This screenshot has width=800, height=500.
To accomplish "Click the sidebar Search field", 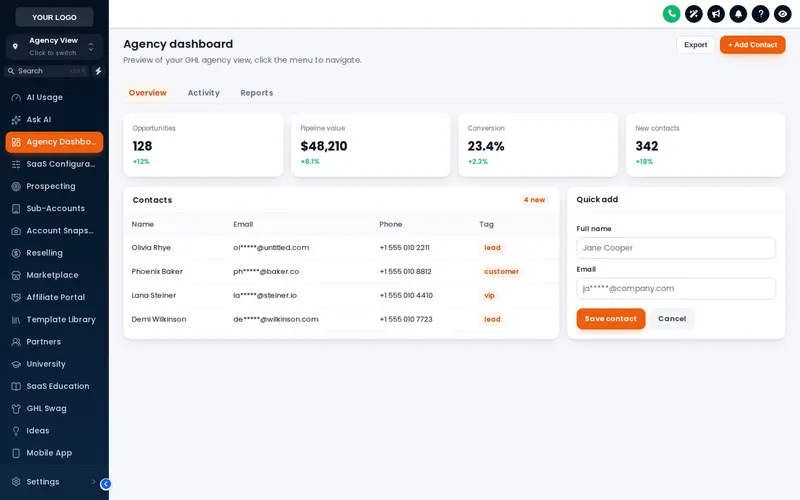I will 47,71.
